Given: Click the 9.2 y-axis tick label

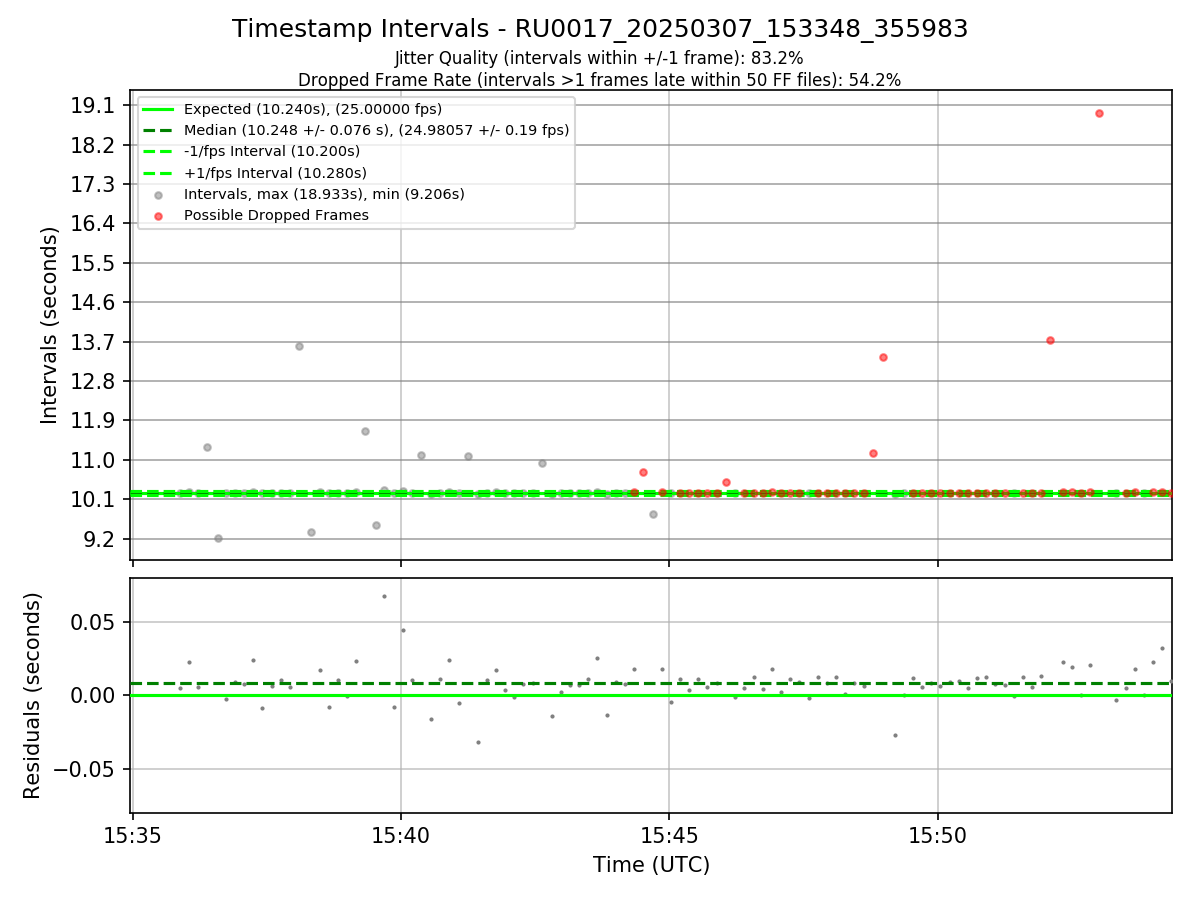Looking at the screenshot, I should pyautogui.click(x=98, y=539).
